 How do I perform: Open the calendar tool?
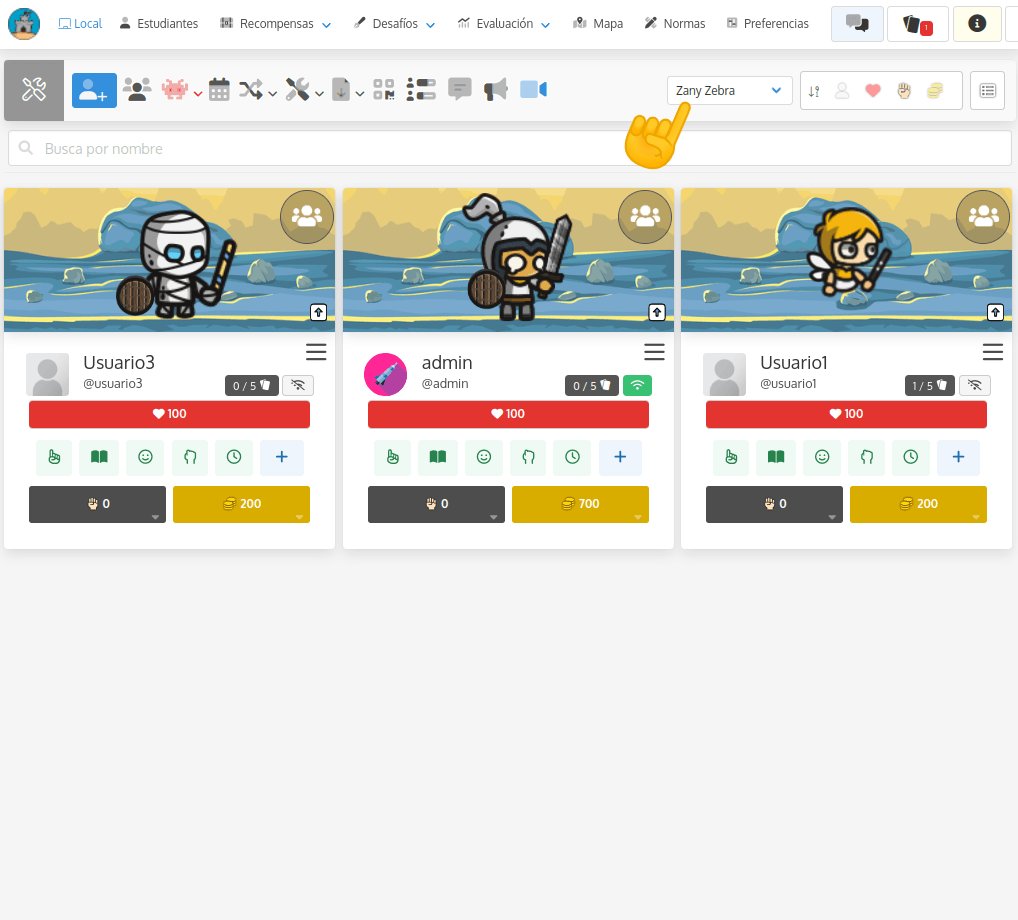(x=219, y=89)
